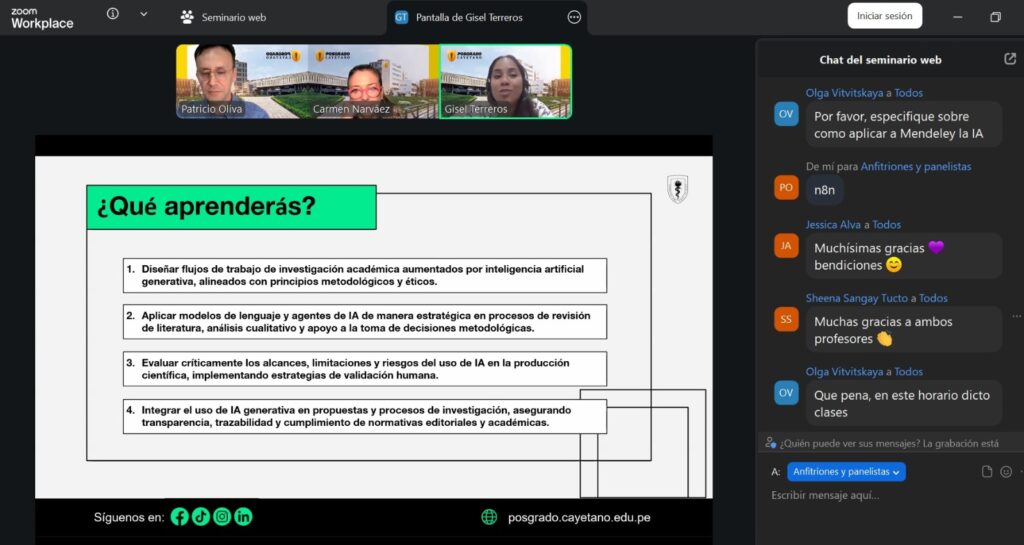Click the Iniciar sesión button

pos(884,16)
